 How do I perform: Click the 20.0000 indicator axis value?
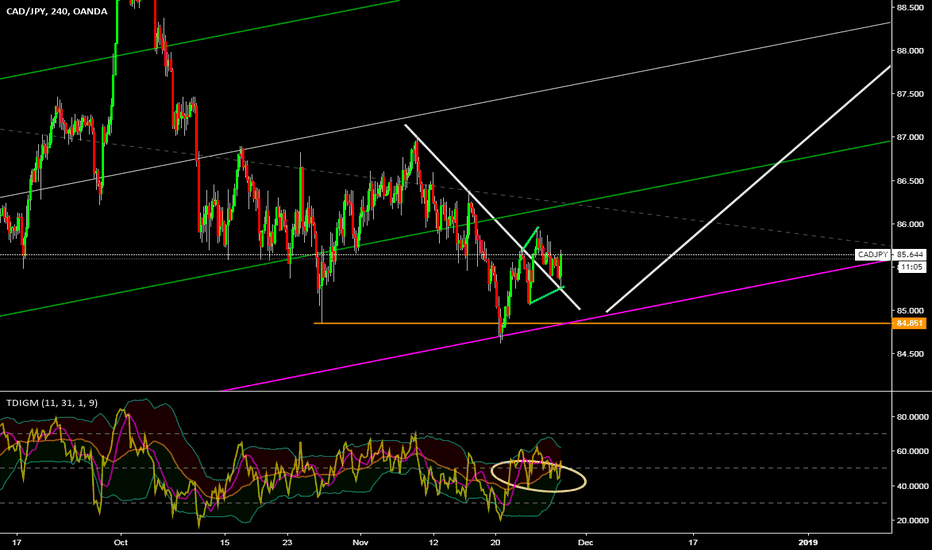click(x=912, y=521)
